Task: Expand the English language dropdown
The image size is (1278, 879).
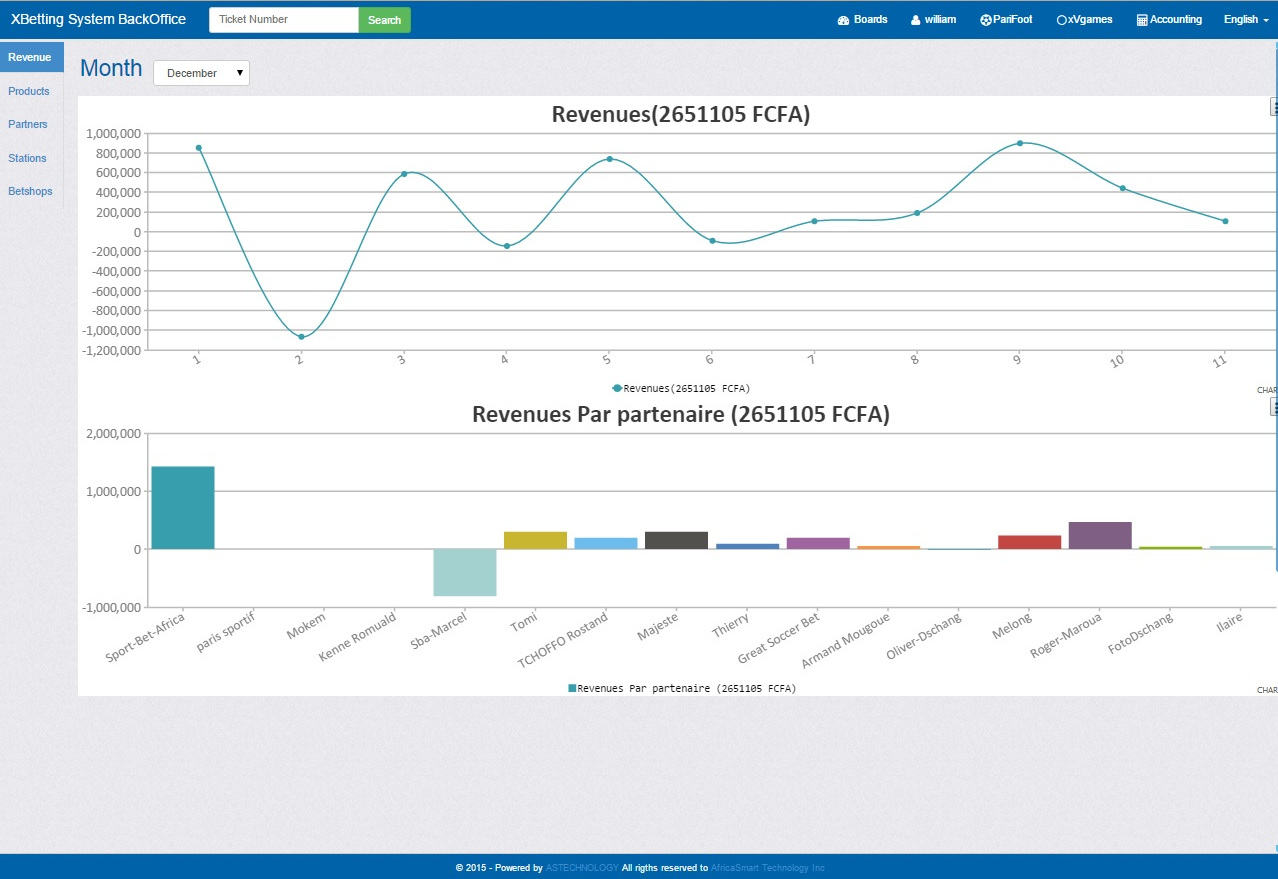Action: click(1245, 20)
